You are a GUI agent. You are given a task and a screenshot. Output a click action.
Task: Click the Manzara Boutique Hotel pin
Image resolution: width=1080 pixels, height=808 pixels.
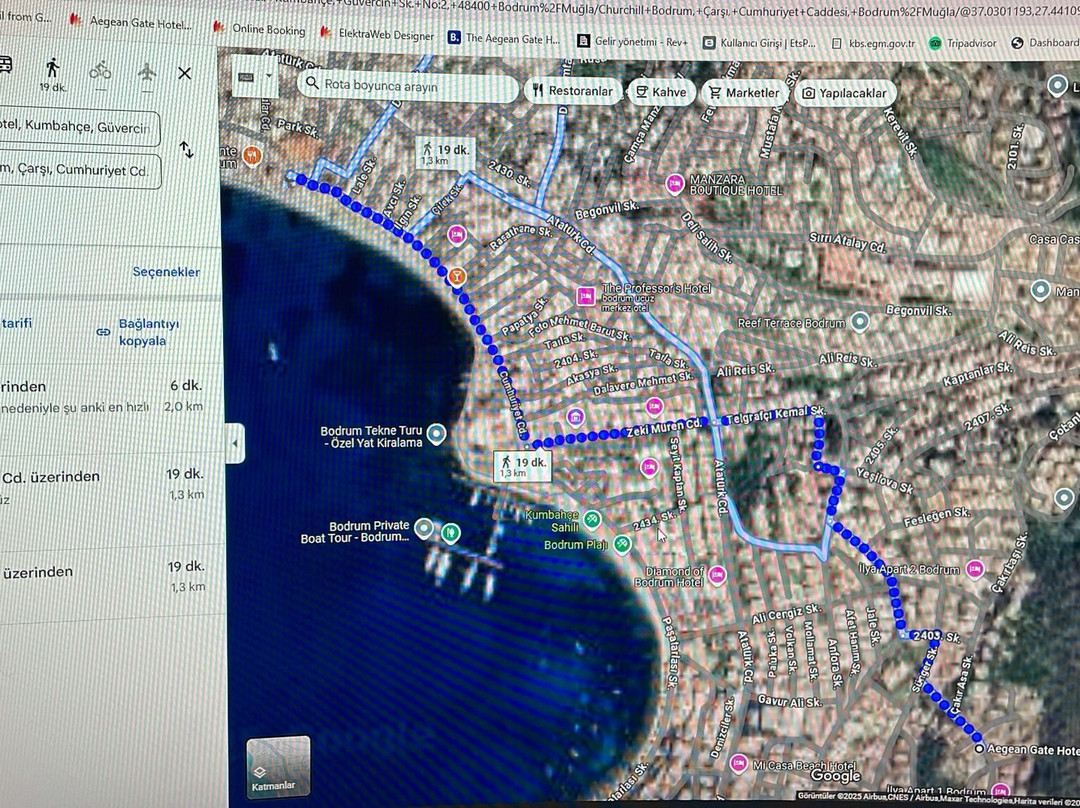pyautogui.click(x=676, y=183)
